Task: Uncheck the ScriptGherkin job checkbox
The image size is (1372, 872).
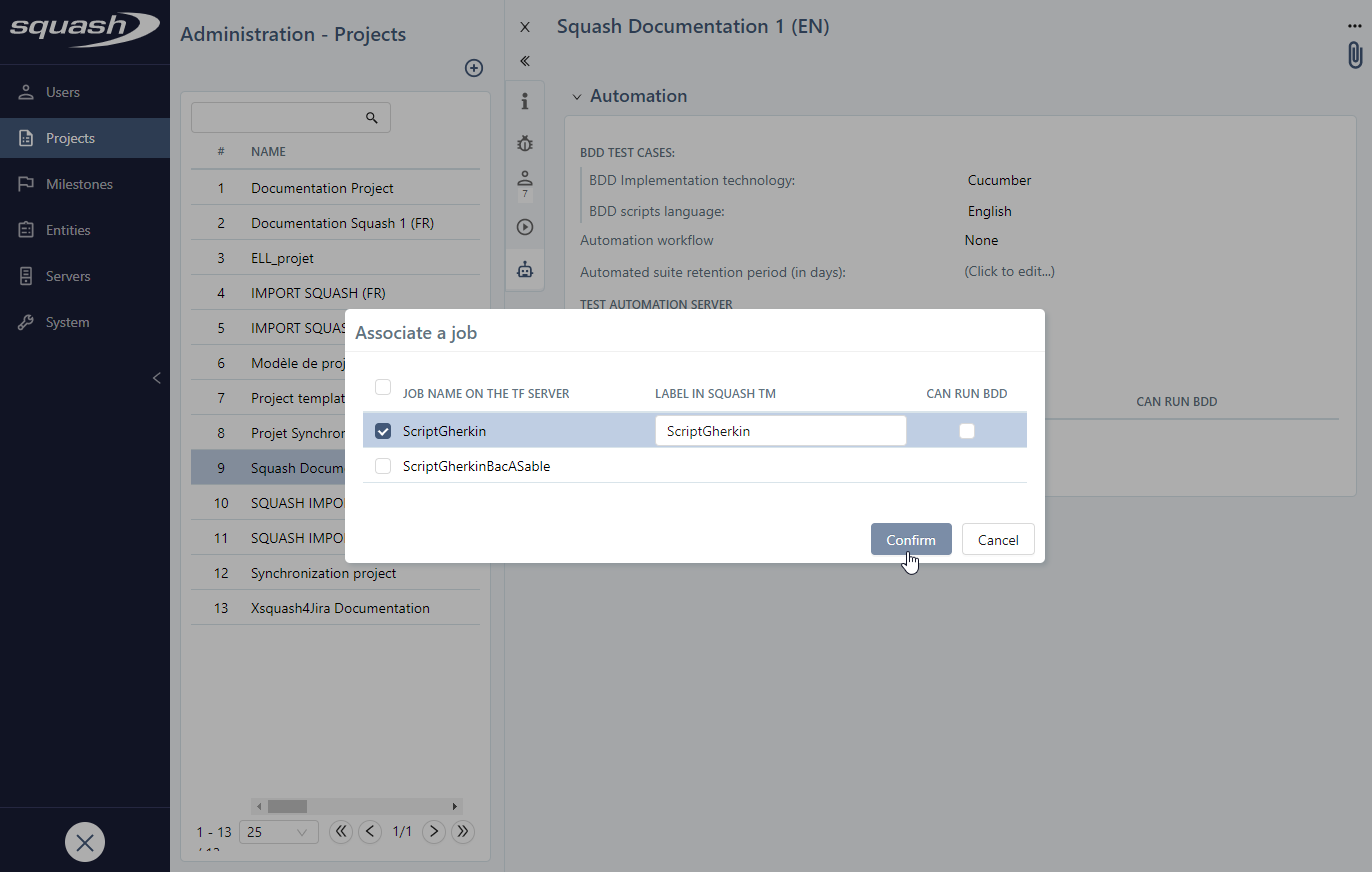Action: click(x=383, y=431)
